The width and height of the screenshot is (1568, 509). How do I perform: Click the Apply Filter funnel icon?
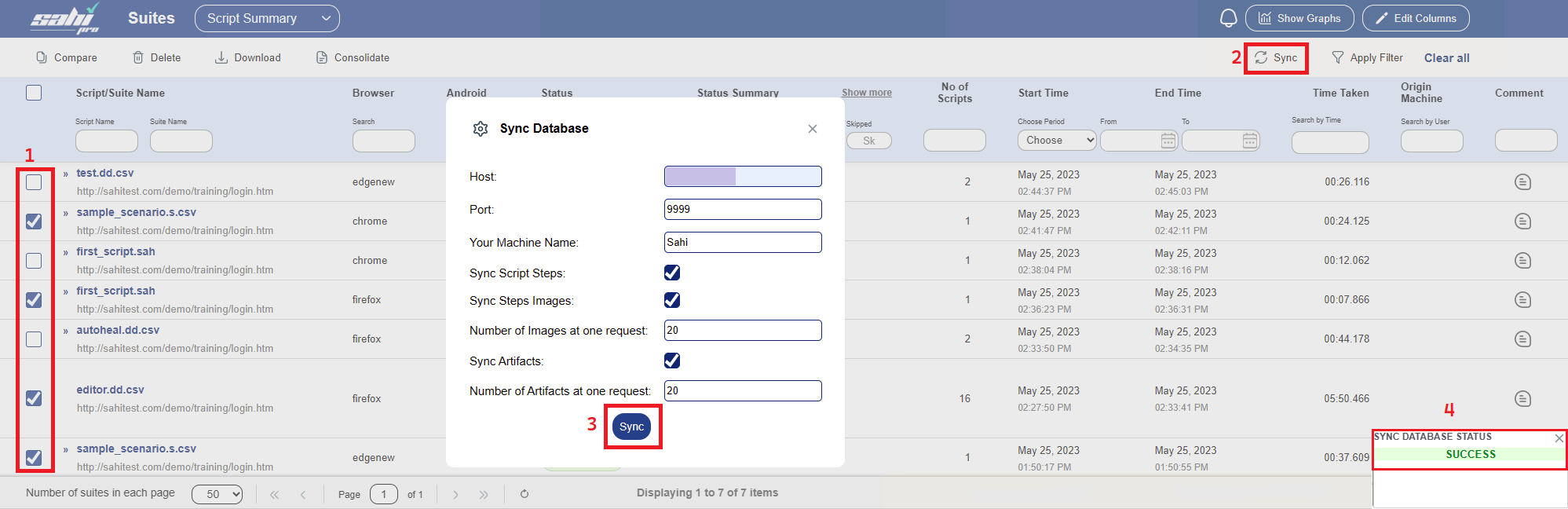tap(1338, 58)
